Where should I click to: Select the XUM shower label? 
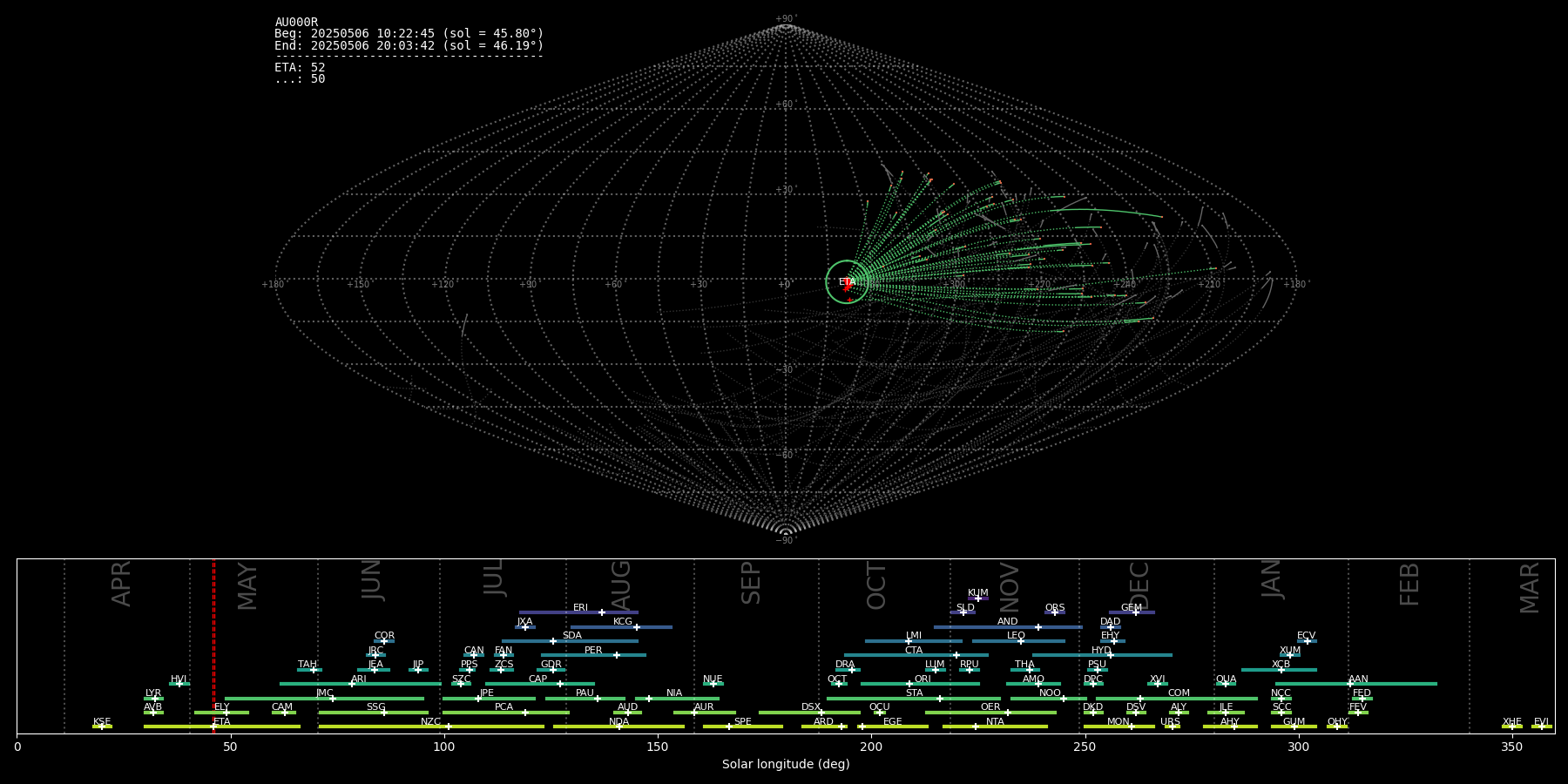(1290, 651)
